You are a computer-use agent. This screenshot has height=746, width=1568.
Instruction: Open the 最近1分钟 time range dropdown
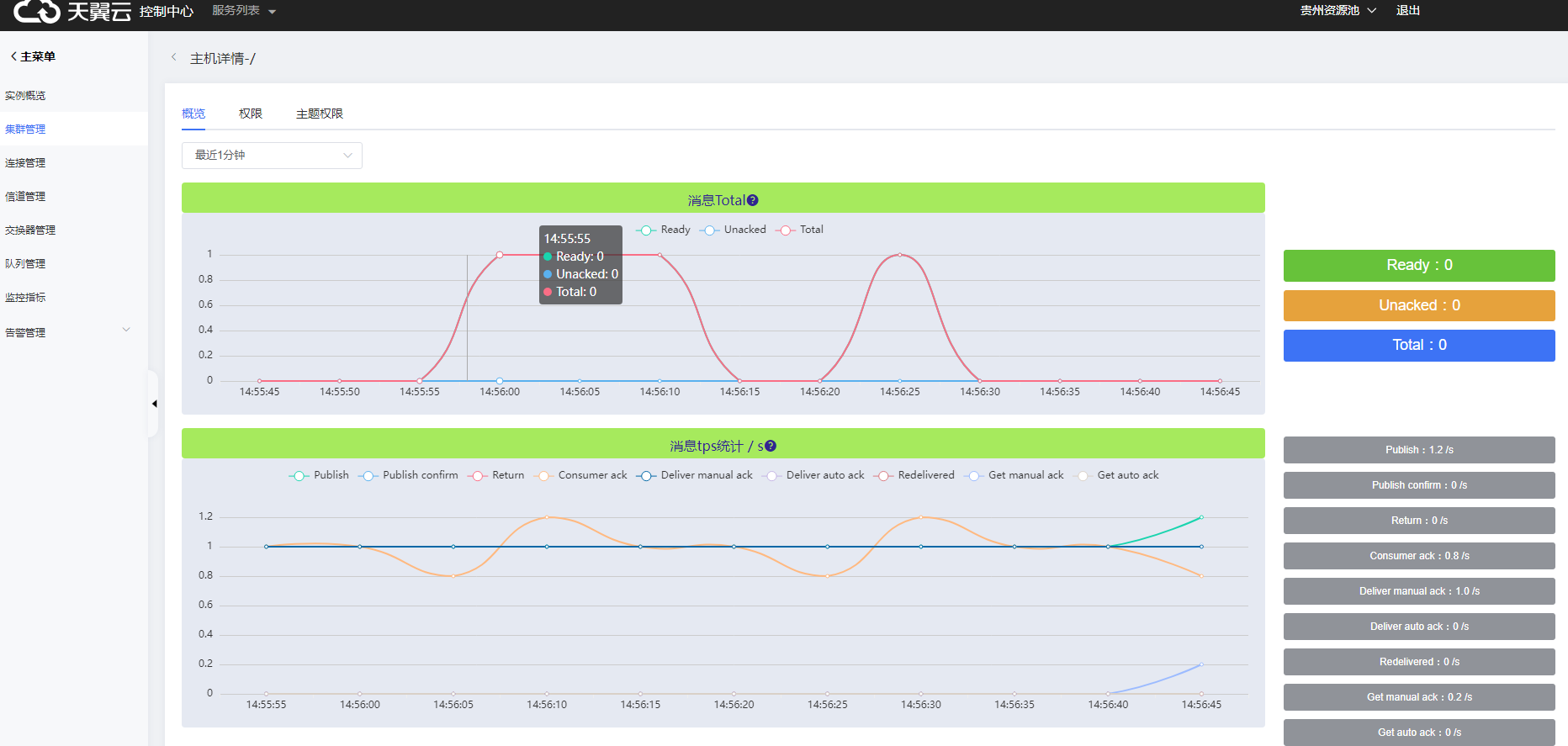click(x=272, y=156)
